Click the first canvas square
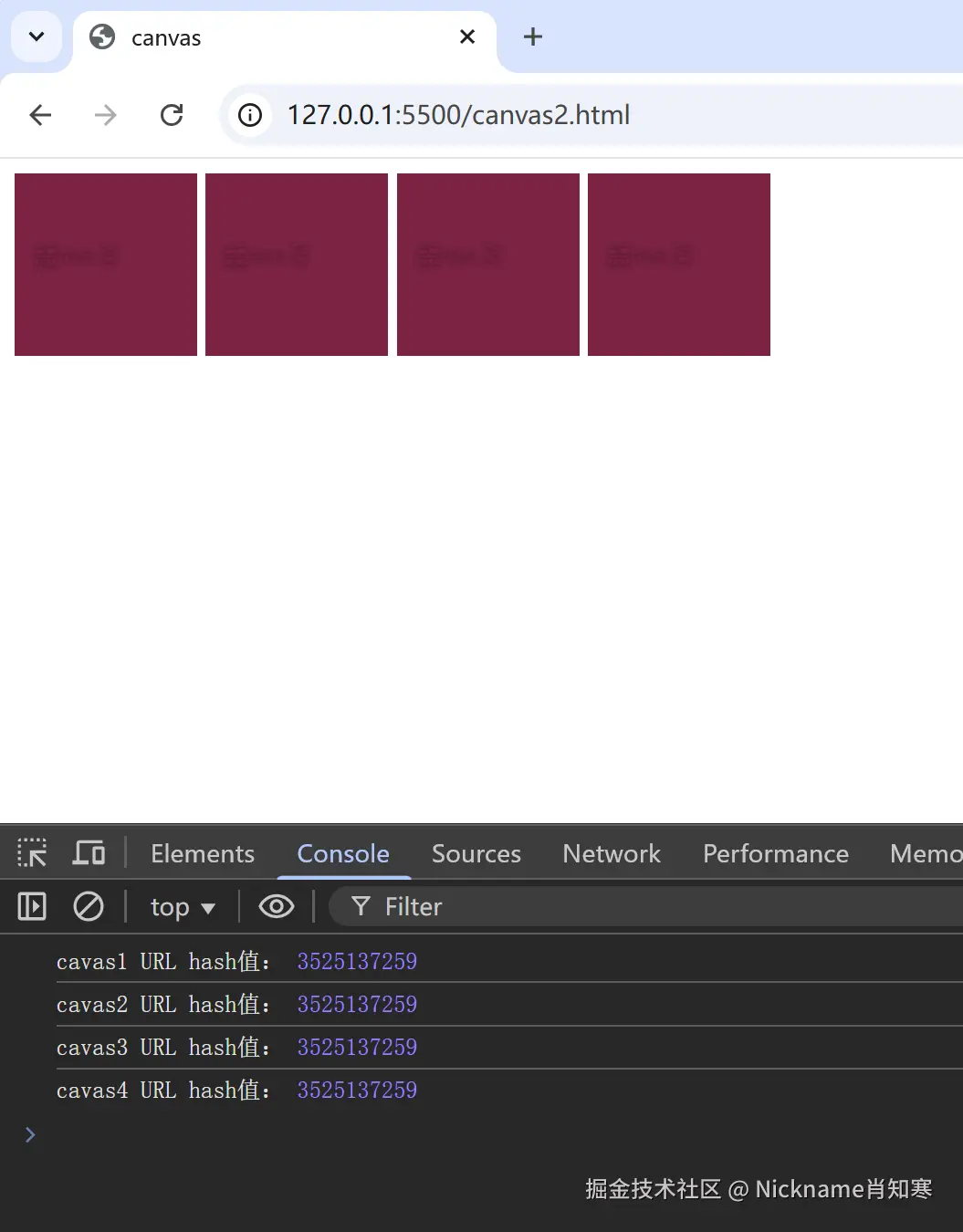 click(106, 265)
